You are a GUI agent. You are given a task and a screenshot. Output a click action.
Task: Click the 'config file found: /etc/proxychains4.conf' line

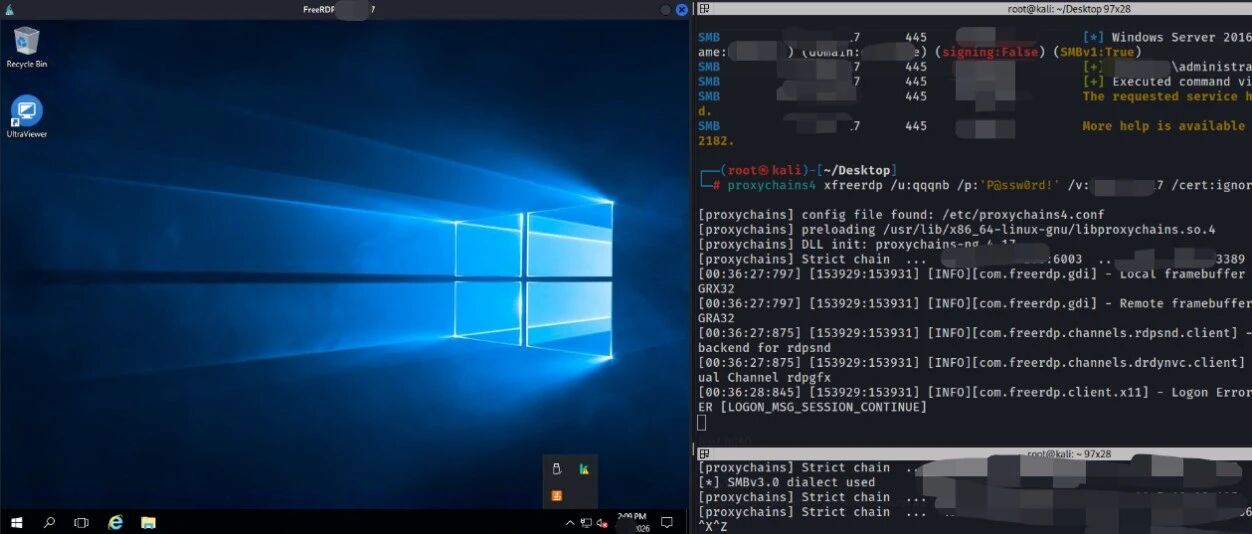pos(901,215)
